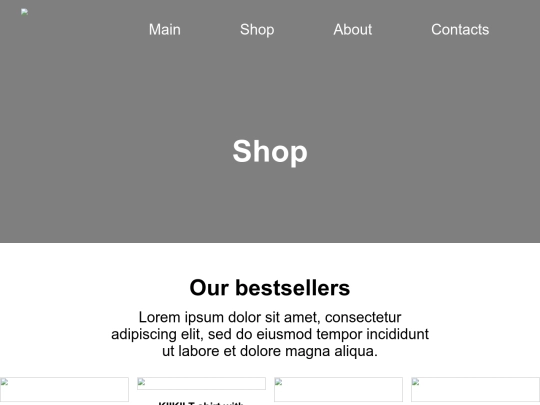
Task: Open the first bestseller product image
Action: pos(64,390)
